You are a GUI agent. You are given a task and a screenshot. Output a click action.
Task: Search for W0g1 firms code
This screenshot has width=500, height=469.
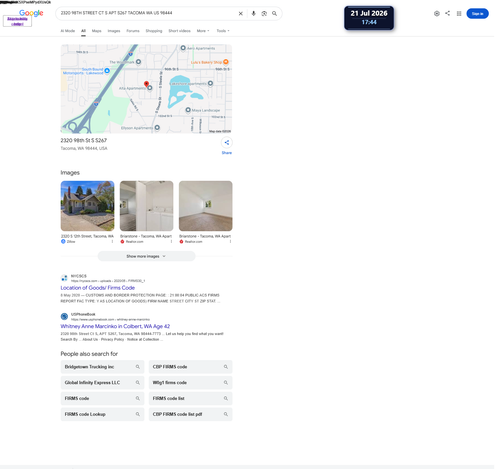tap(190, 382)
